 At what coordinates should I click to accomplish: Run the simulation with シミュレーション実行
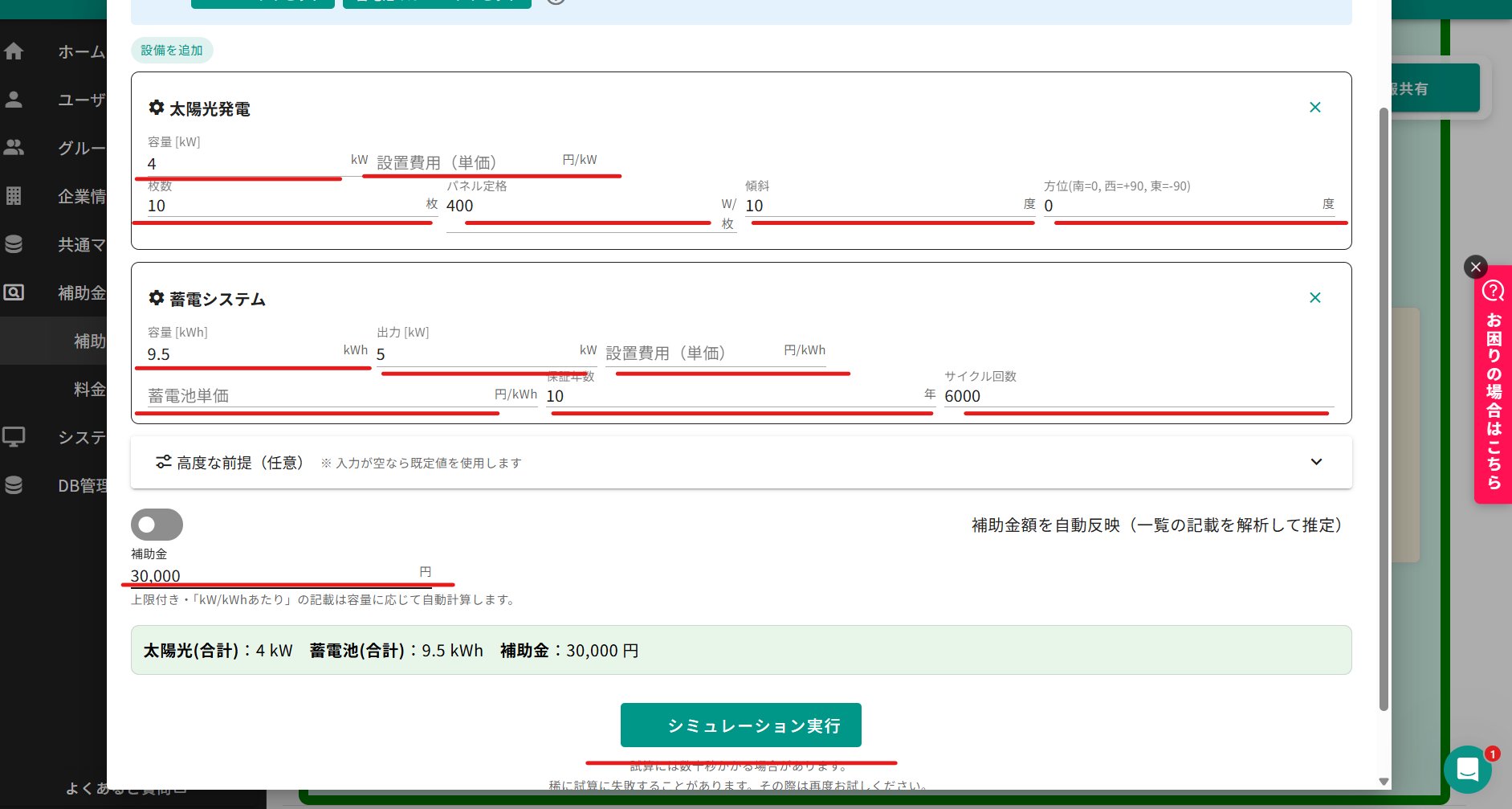pos(740,725)
